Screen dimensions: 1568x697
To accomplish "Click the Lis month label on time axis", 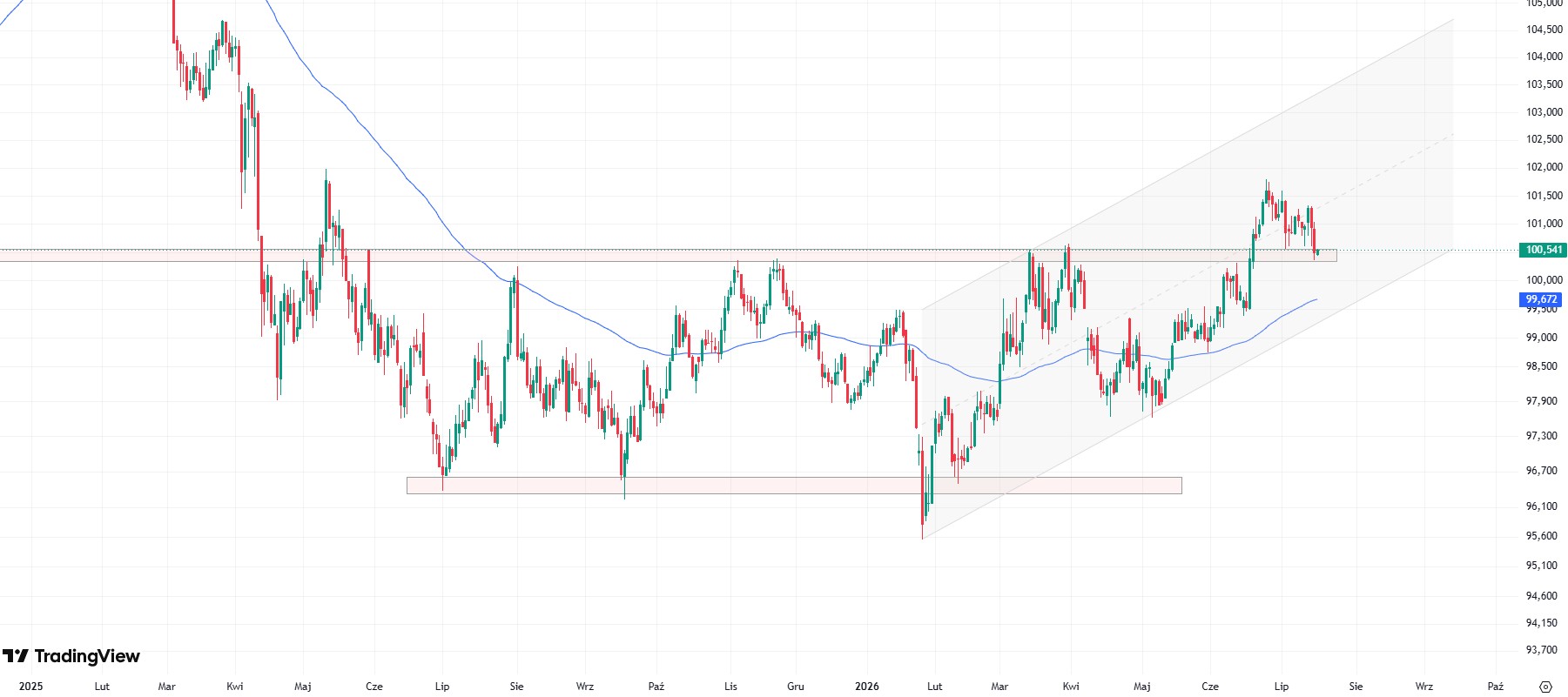I will (730, 687).
